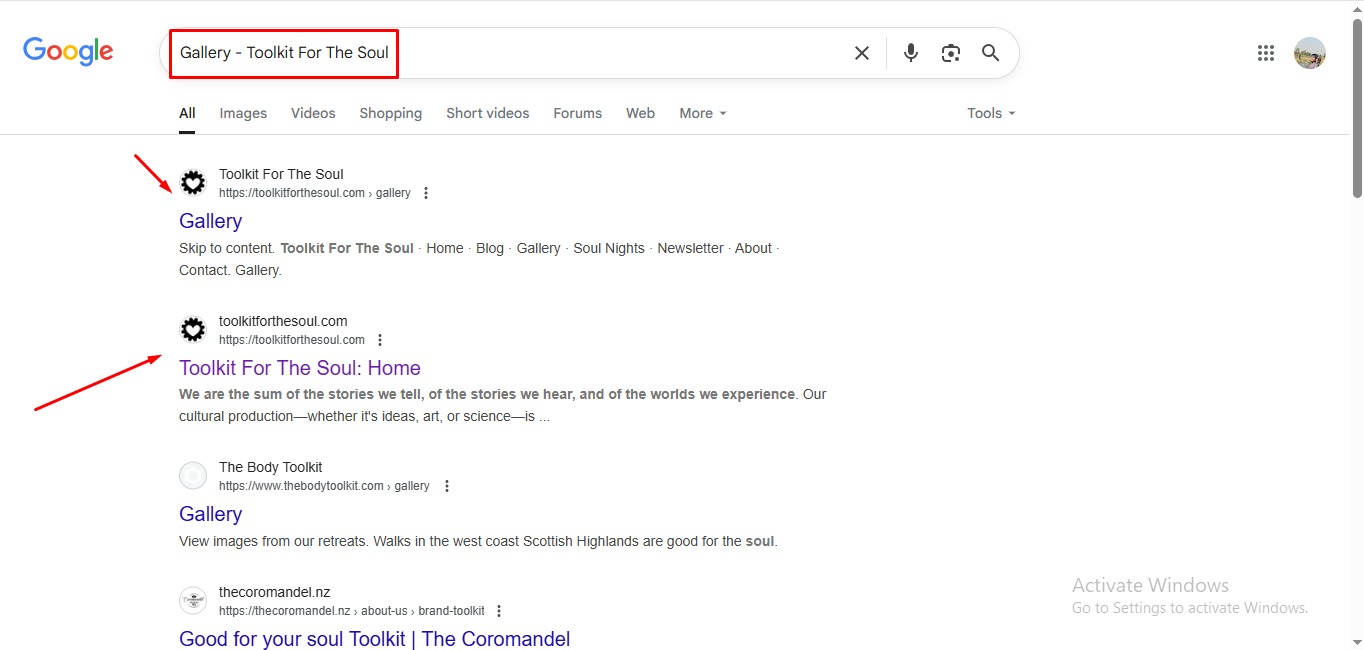Open Google Lens image search
This screenshot has height=650, width=1364.
(x=950, y=53)
